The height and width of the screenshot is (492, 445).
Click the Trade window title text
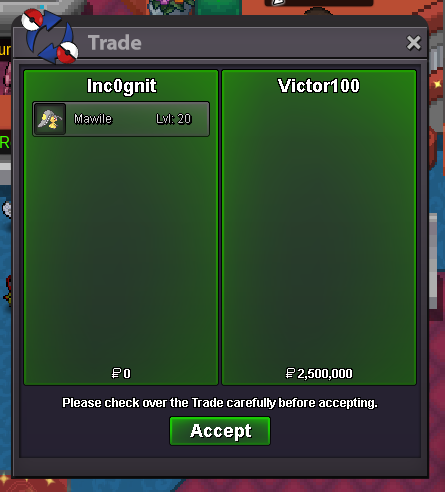[x=115, y=43]
